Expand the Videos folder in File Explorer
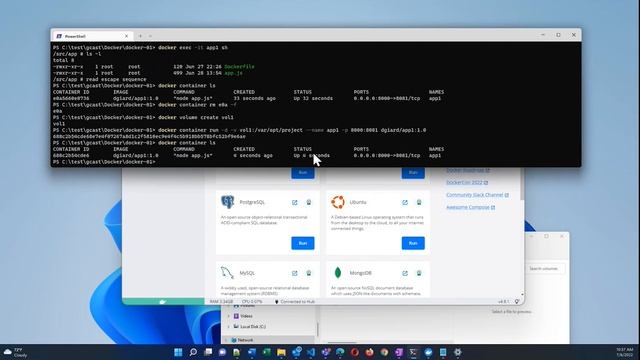 [228, 316]
